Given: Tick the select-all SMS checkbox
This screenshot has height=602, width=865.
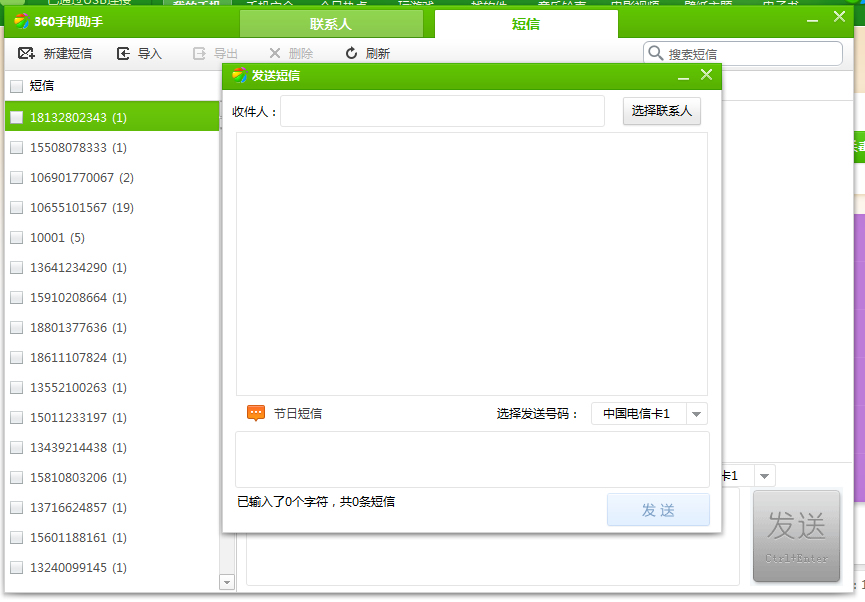Looking at the screenshot, I should (x=17, y=86).
